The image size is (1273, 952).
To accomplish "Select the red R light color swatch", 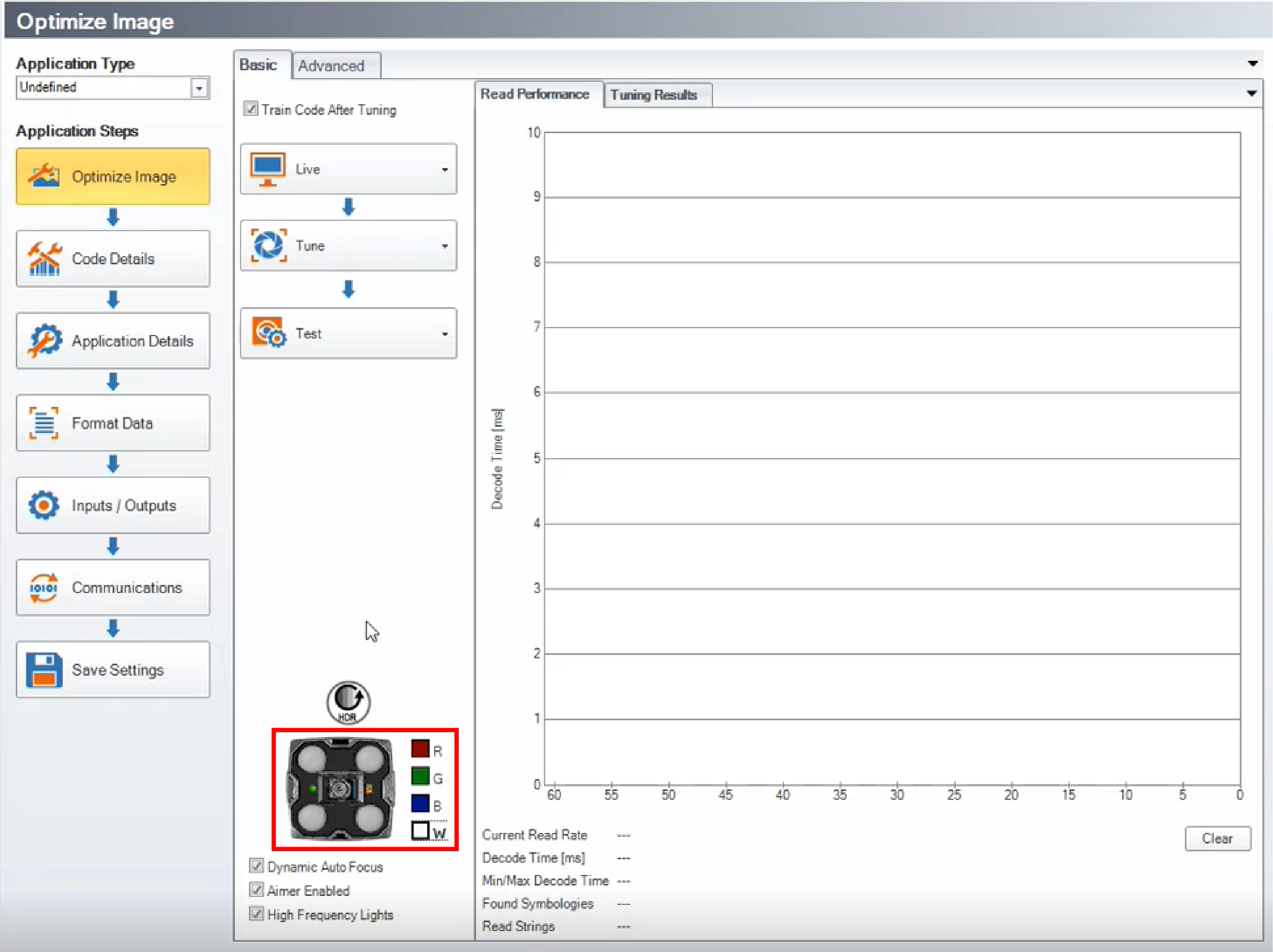I will tap(420, 749).
